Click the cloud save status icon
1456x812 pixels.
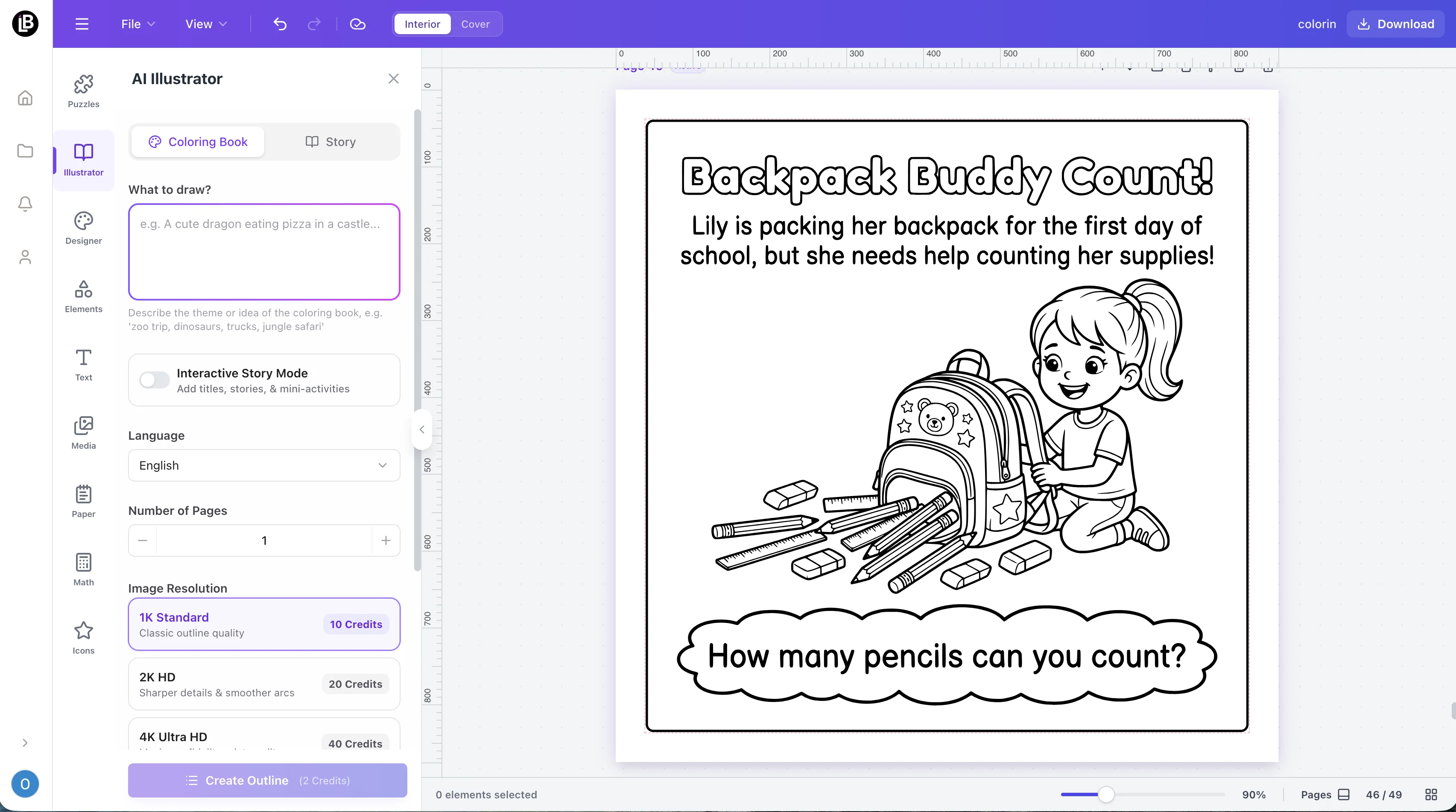click(358, 24)
